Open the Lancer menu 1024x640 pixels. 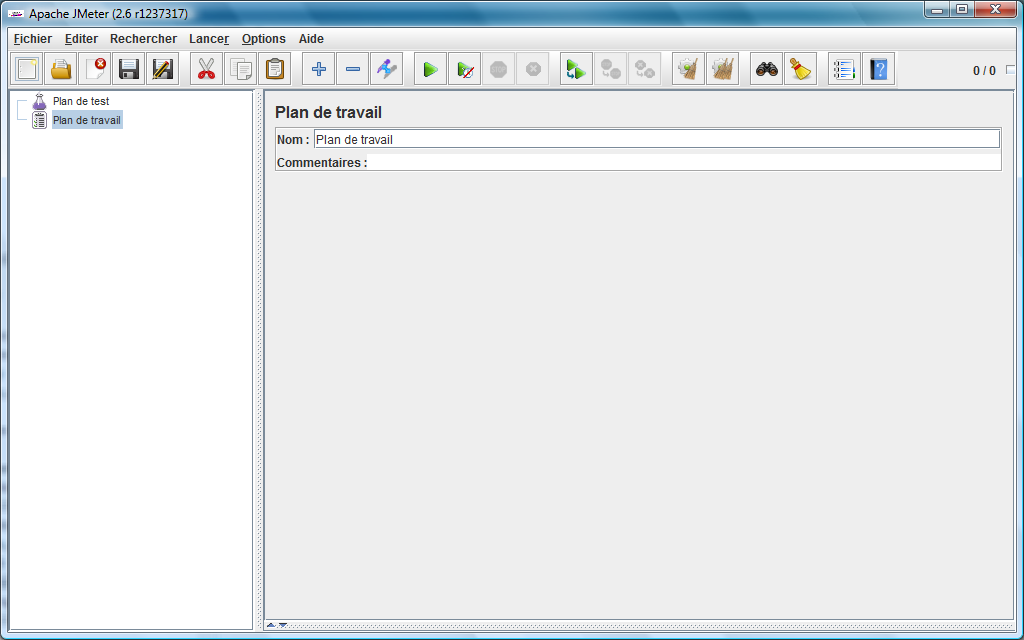coord(209,39)
